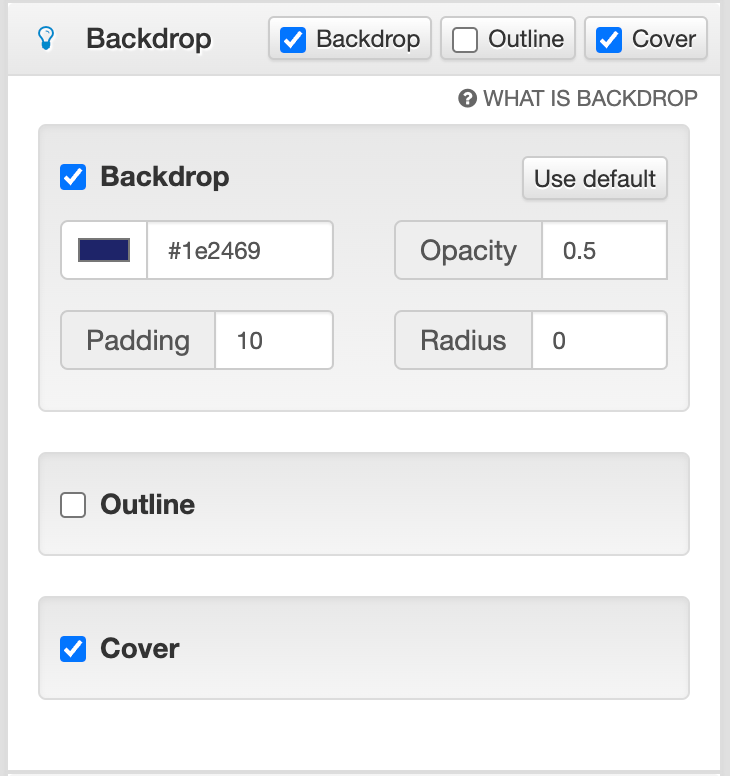Click the question mark help icon
The width and height of the screenshot is (730, 776).
pos(467,98)
